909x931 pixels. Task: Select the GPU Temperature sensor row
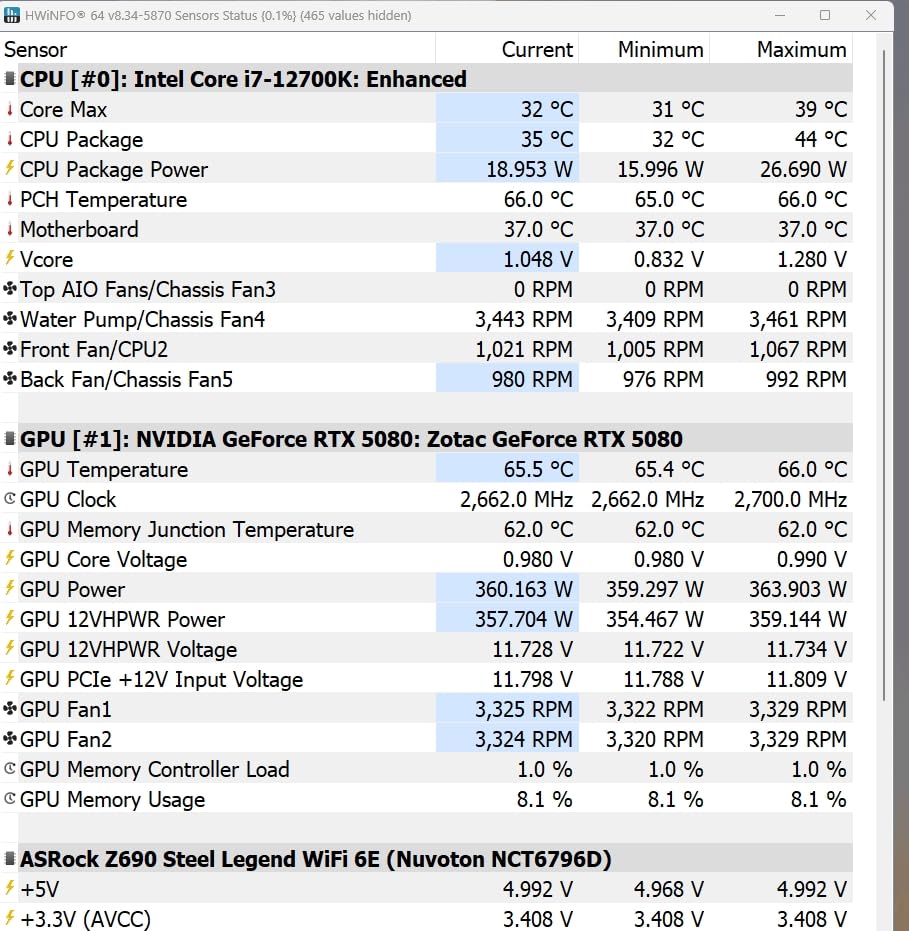pyautogui.click(x=426, y=469)
